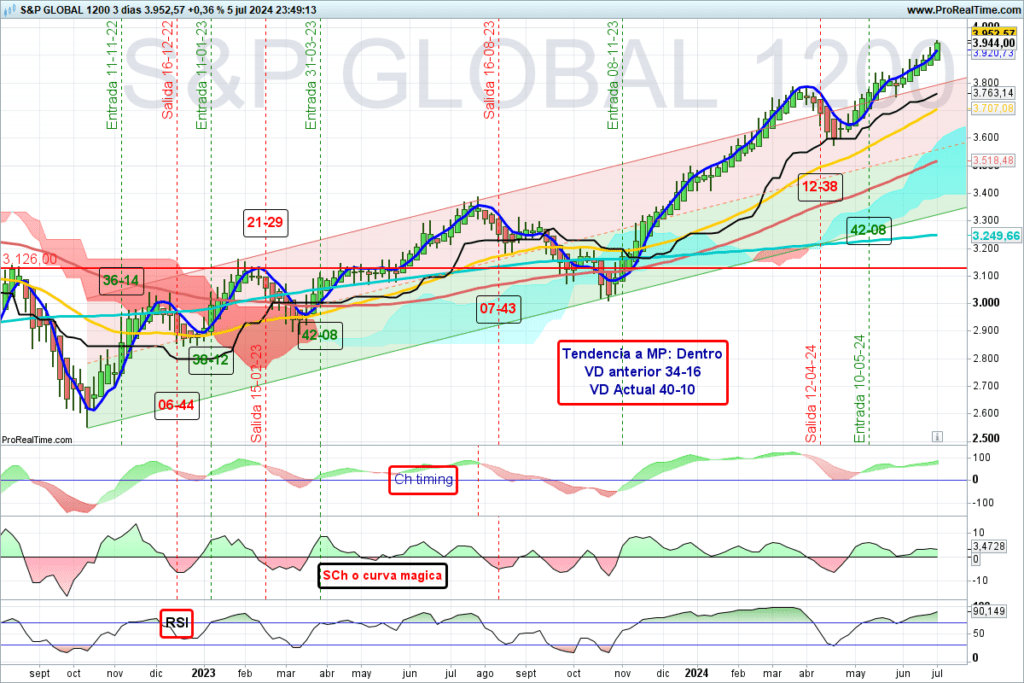
Task: Click the Entrada 11-11-22 marker label
Action: click(x=112, y=75)
